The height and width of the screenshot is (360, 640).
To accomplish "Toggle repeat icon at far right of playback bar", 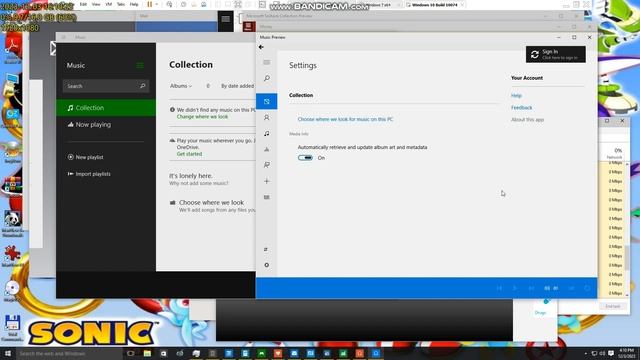I will (x=587, y=288).
